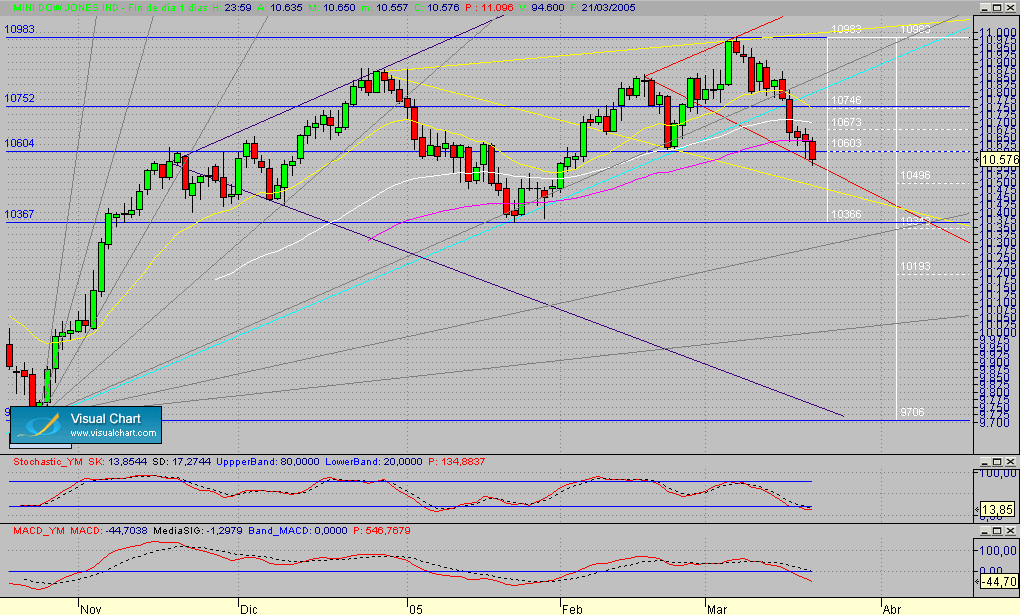Click the 'SD: 17,2744' reading
The height and width of the screenshot is (615, 1020).
coord(181,461)
